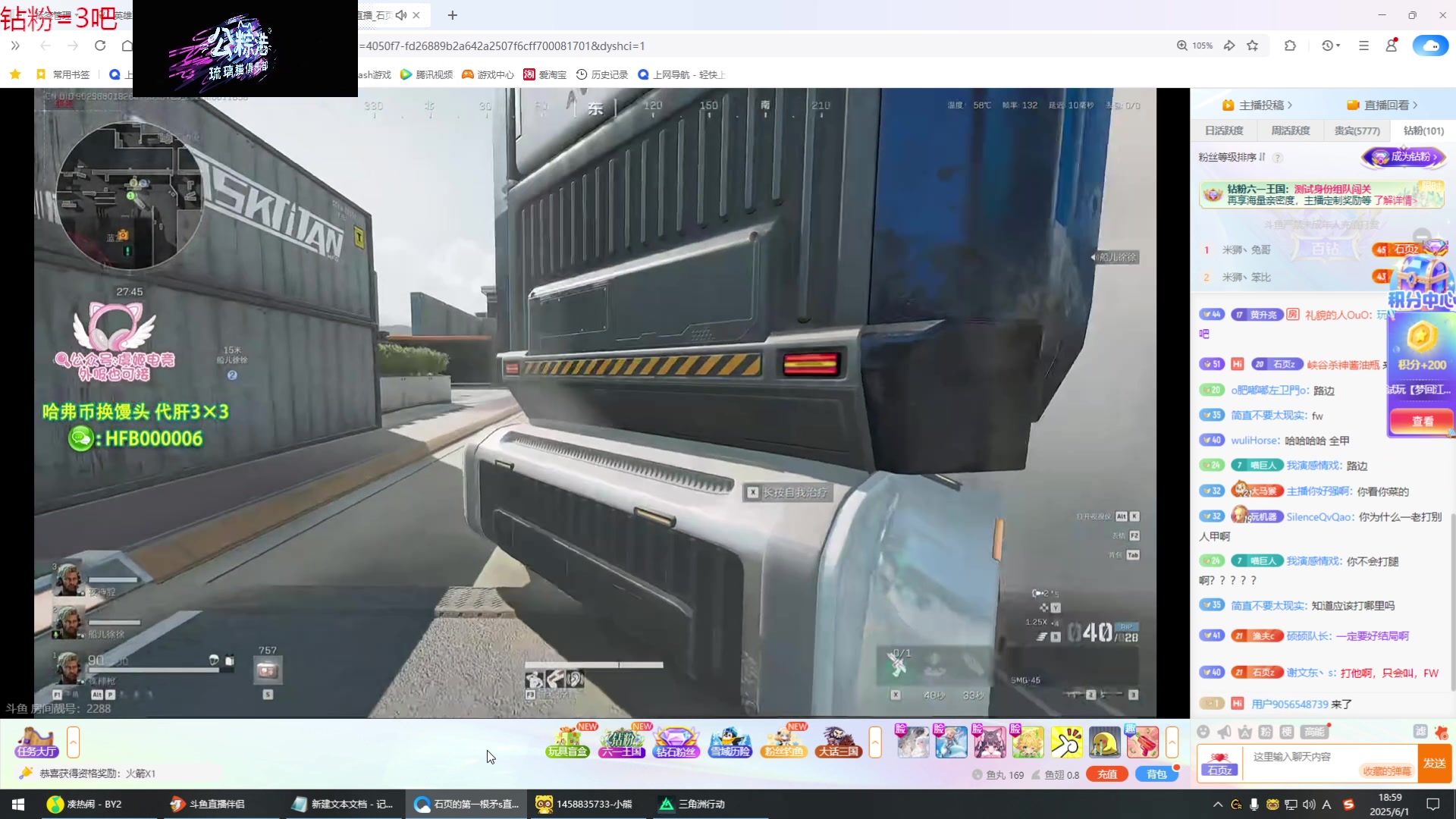
Task: Select the white-haired anime face gift
Action: (x=912, y=742)
